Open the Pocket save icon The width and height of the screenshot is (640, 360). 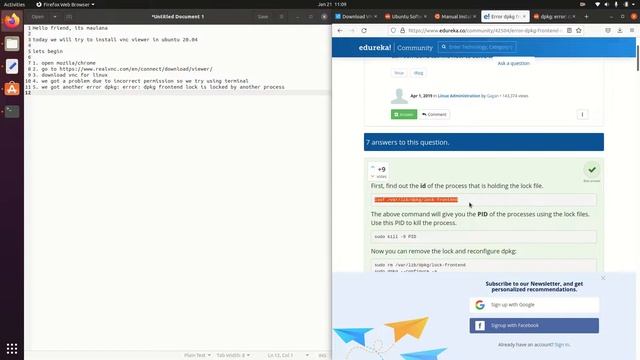point(608,31)
